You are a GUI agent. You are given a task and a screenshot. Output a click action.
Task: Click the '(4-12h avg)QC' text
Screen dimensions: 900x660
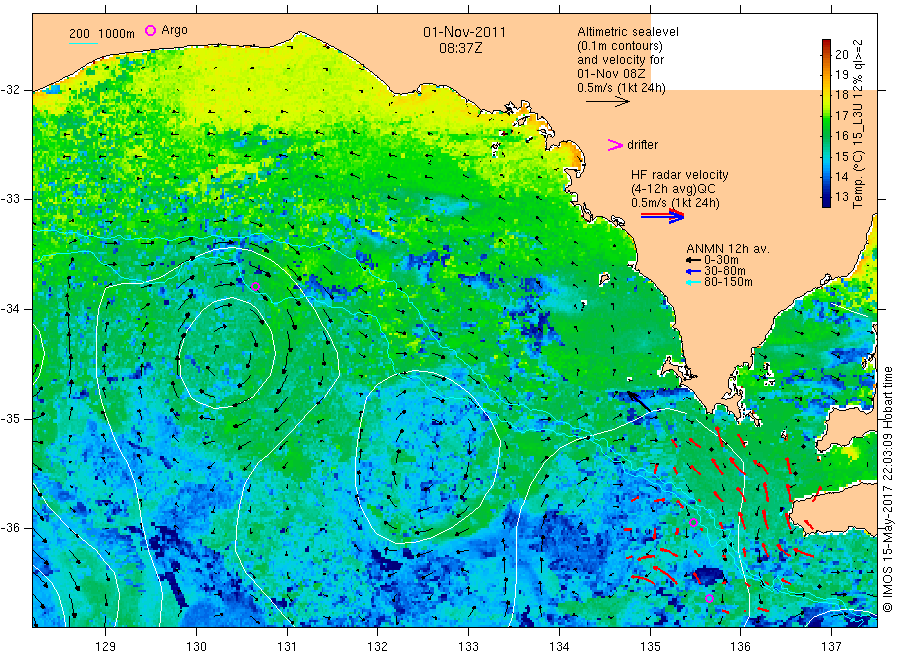pyautogui.click(x=673, y=189)
